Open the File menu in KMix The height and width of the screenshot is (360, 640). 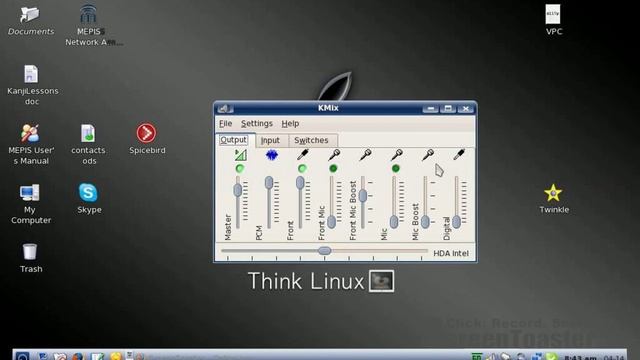[x=226, y=123]
